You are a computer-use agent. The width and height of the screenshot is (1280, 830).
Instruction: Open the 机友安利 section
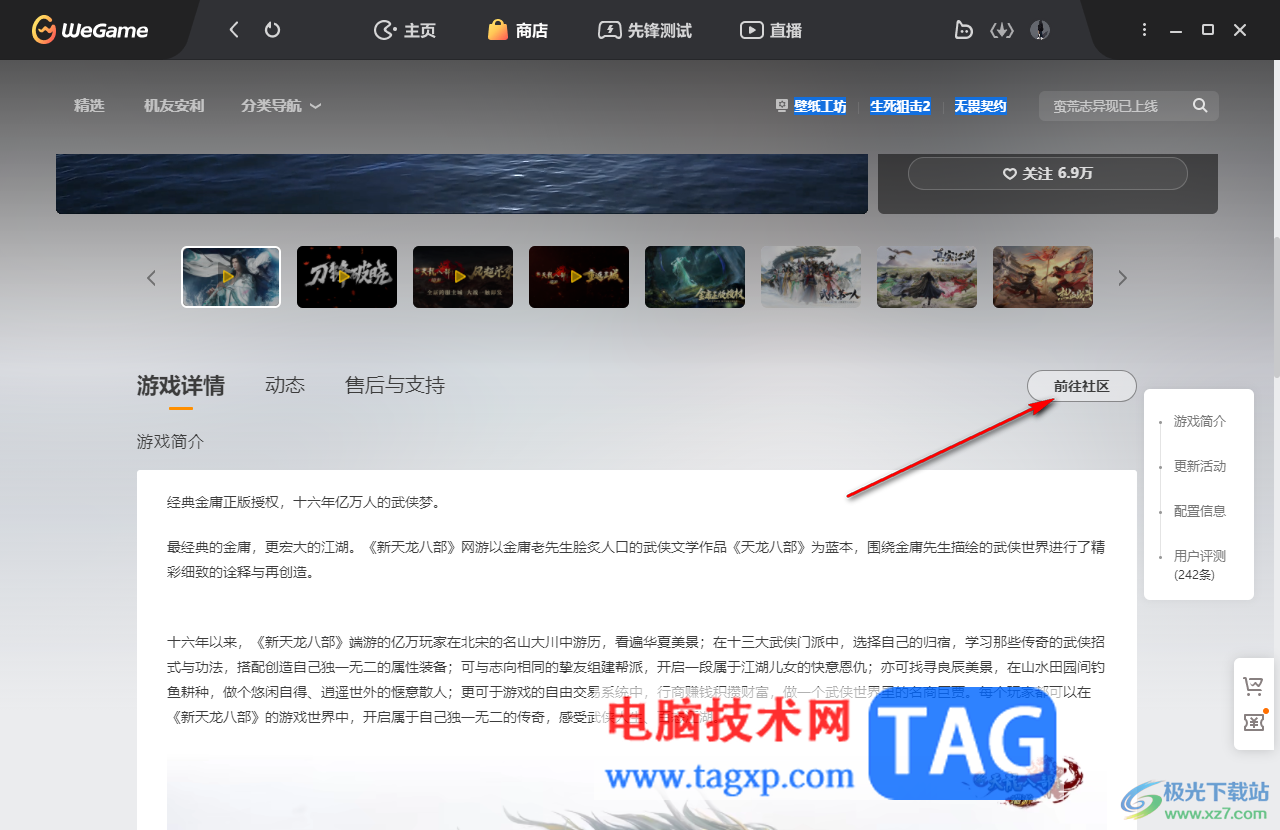(174, 105)
